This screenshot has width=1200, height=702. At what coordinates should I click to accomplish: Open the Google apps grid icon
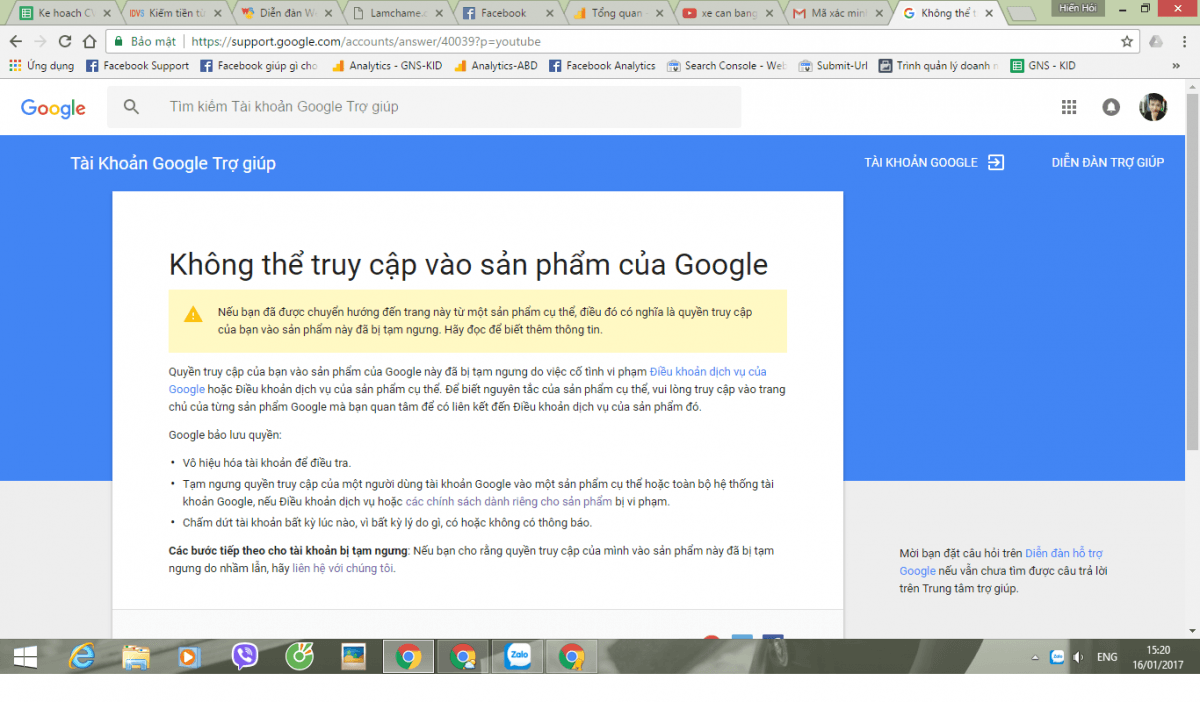pyautogui.click(x=1069, y=107)
